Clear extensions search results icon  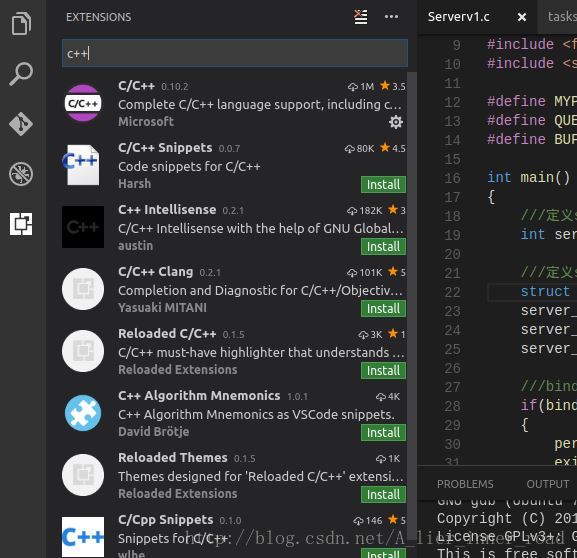[361, 17]
